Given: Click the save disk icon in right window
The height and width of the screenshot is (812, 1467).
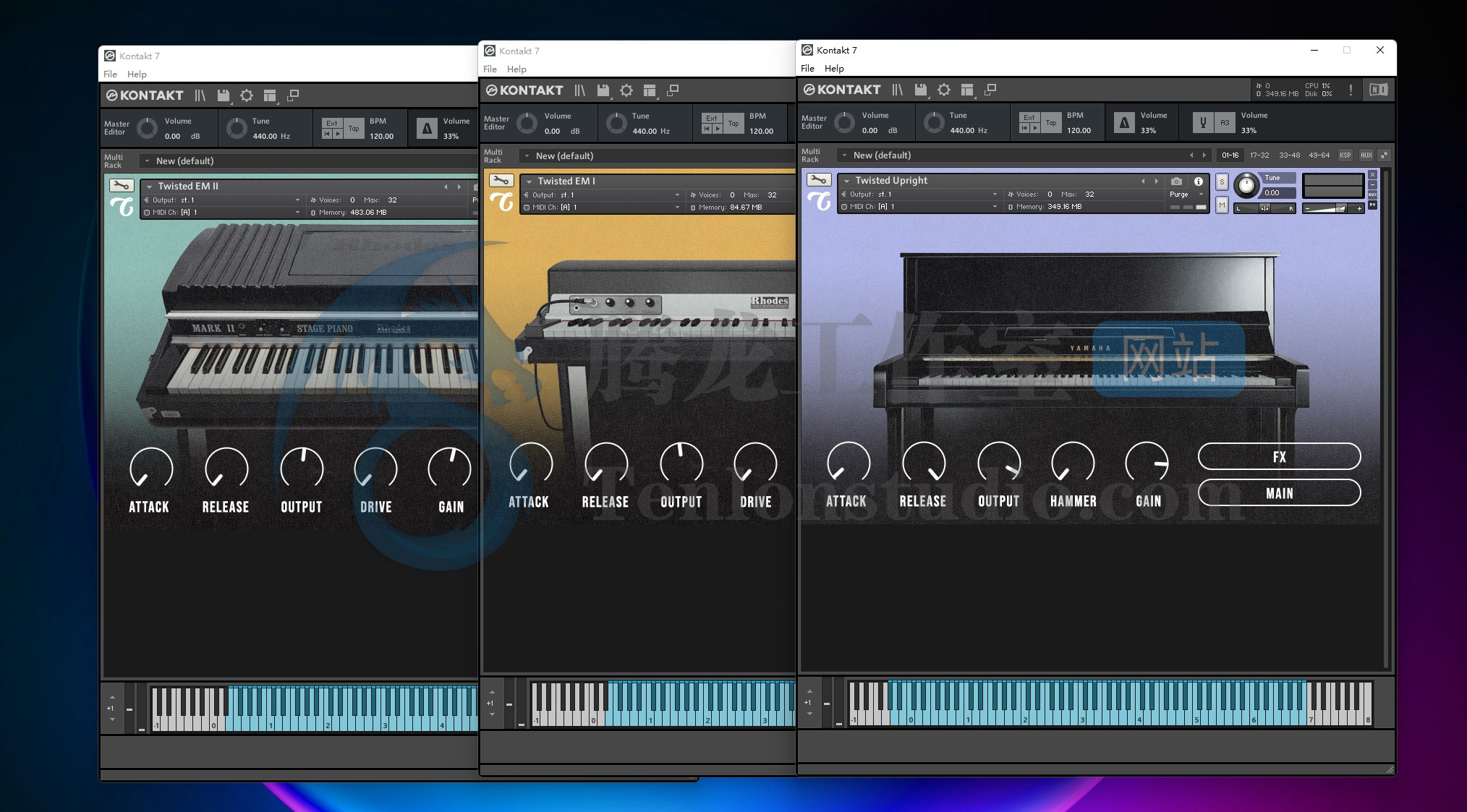Looking at the screenshot, I should pyautogui.click(x=921, y=90).
